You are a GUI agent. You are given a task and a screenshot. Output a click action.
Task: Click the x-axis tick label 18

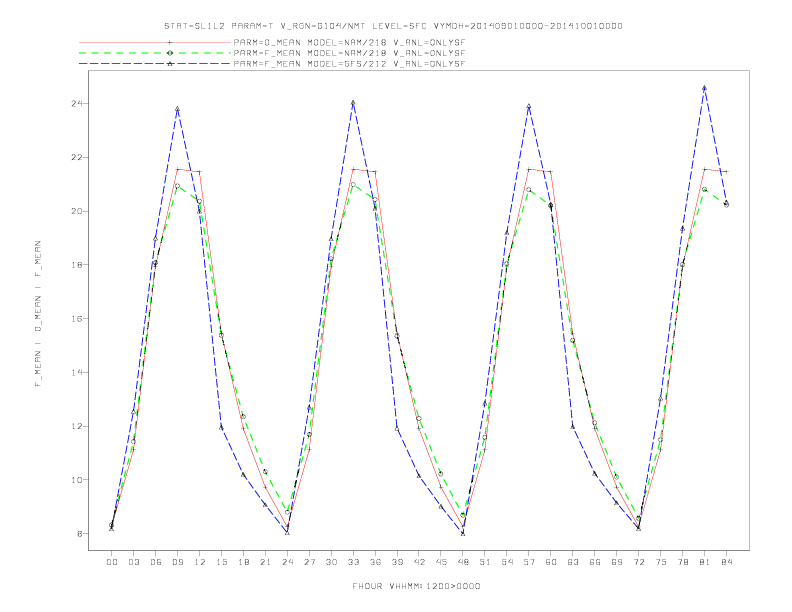tap(243, 562)
